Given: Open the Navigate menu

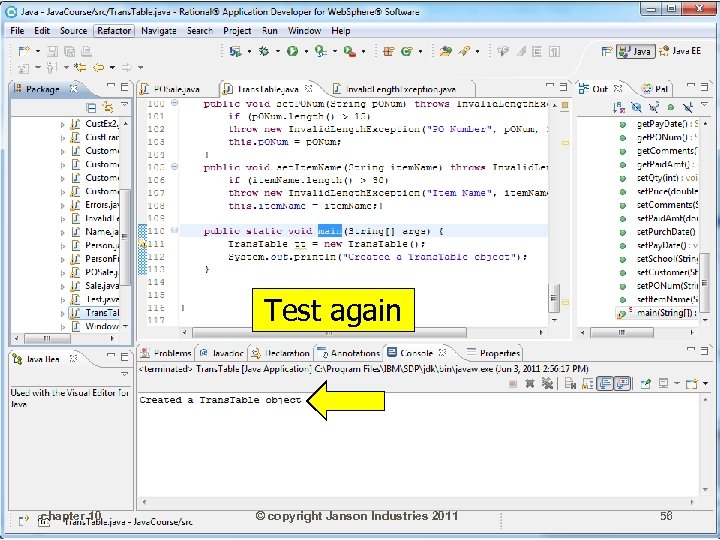Looking at the screenshot, I should coord(158,31).
